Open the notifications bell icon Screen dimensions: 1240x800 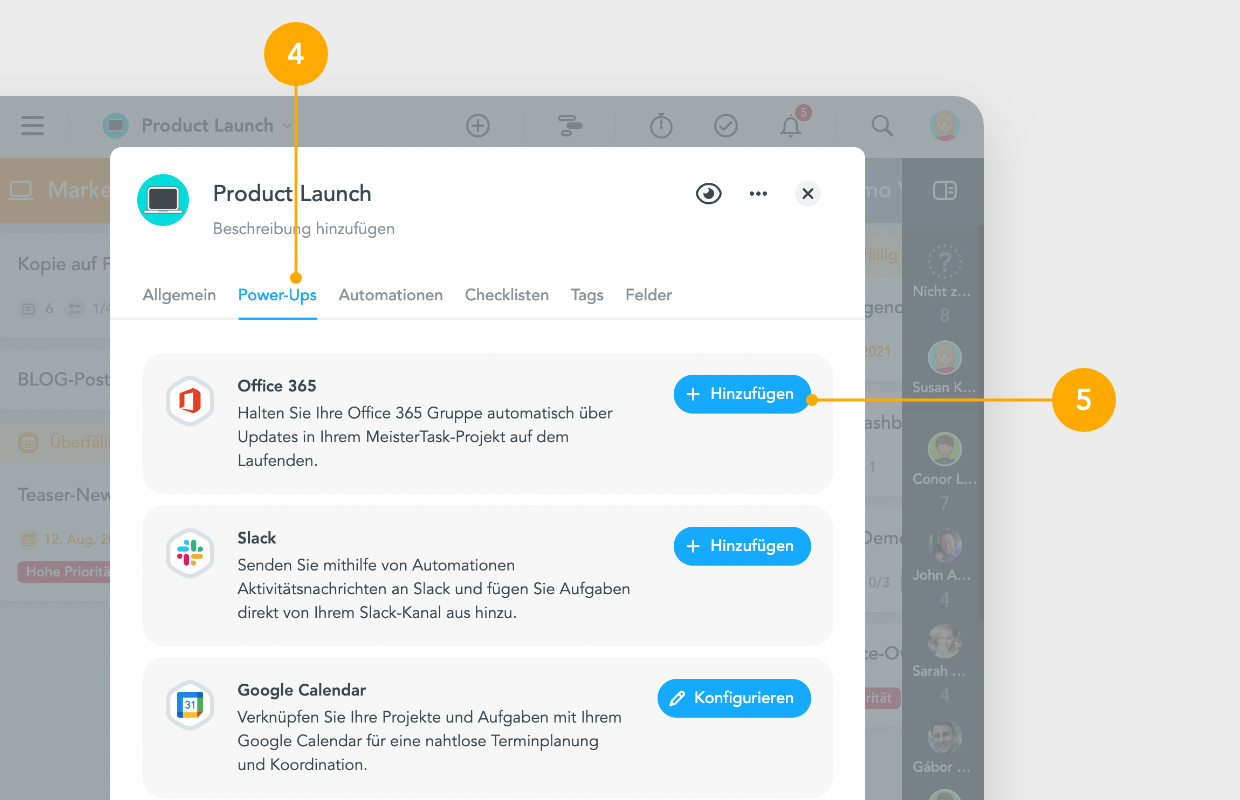(x=791, y=125)
